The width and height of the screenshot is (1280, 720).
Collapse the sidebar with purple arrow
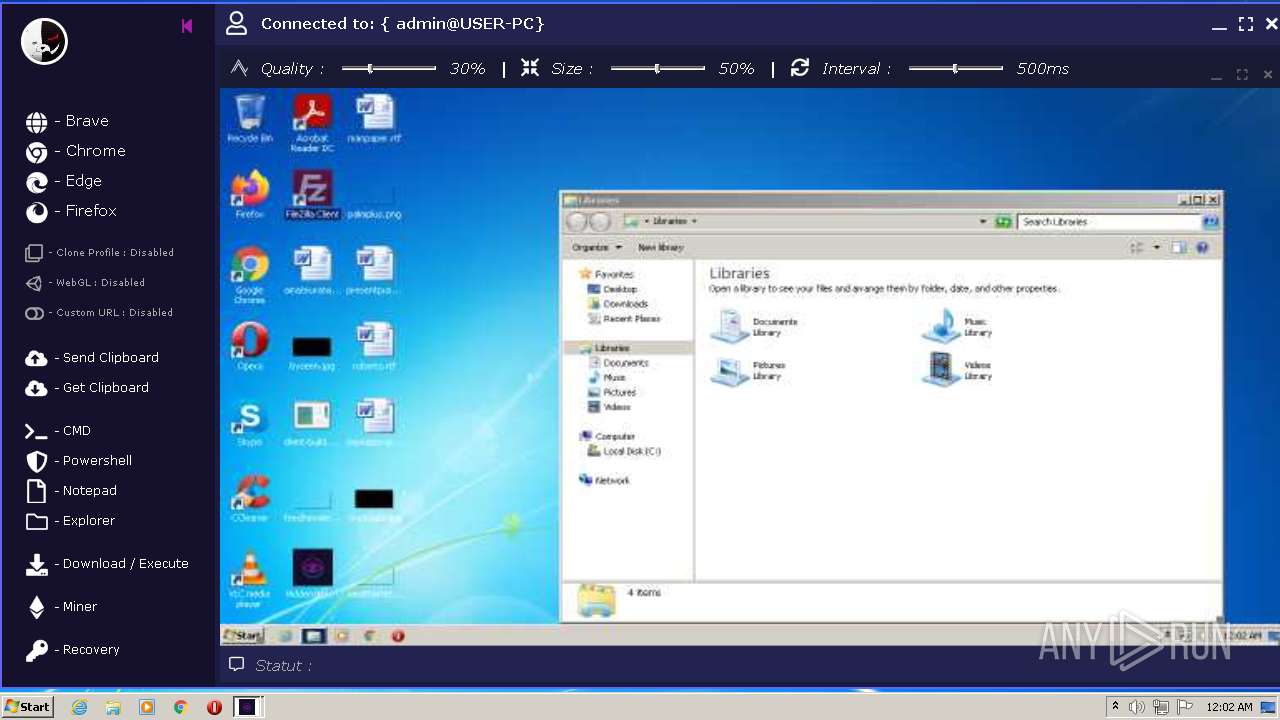pyautogui.click(x=187, y=26)
